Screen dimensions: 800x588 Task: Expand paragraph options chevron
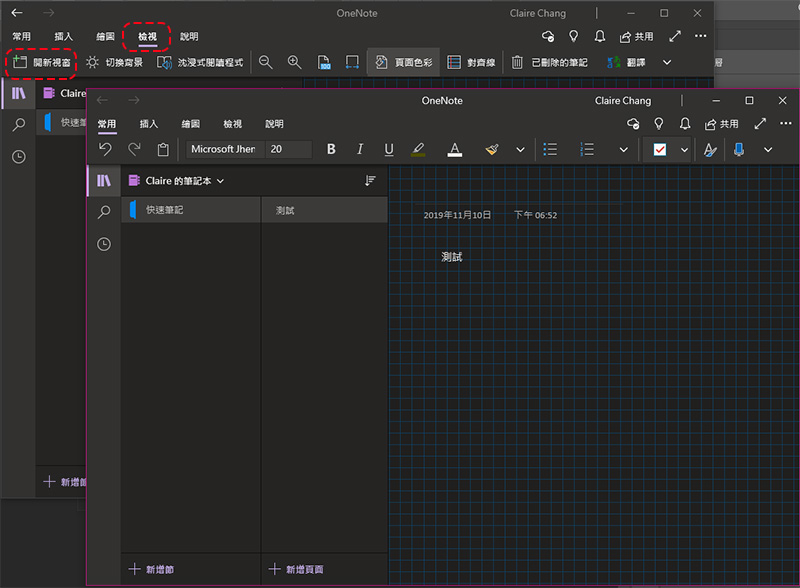(x=623, y=150)
